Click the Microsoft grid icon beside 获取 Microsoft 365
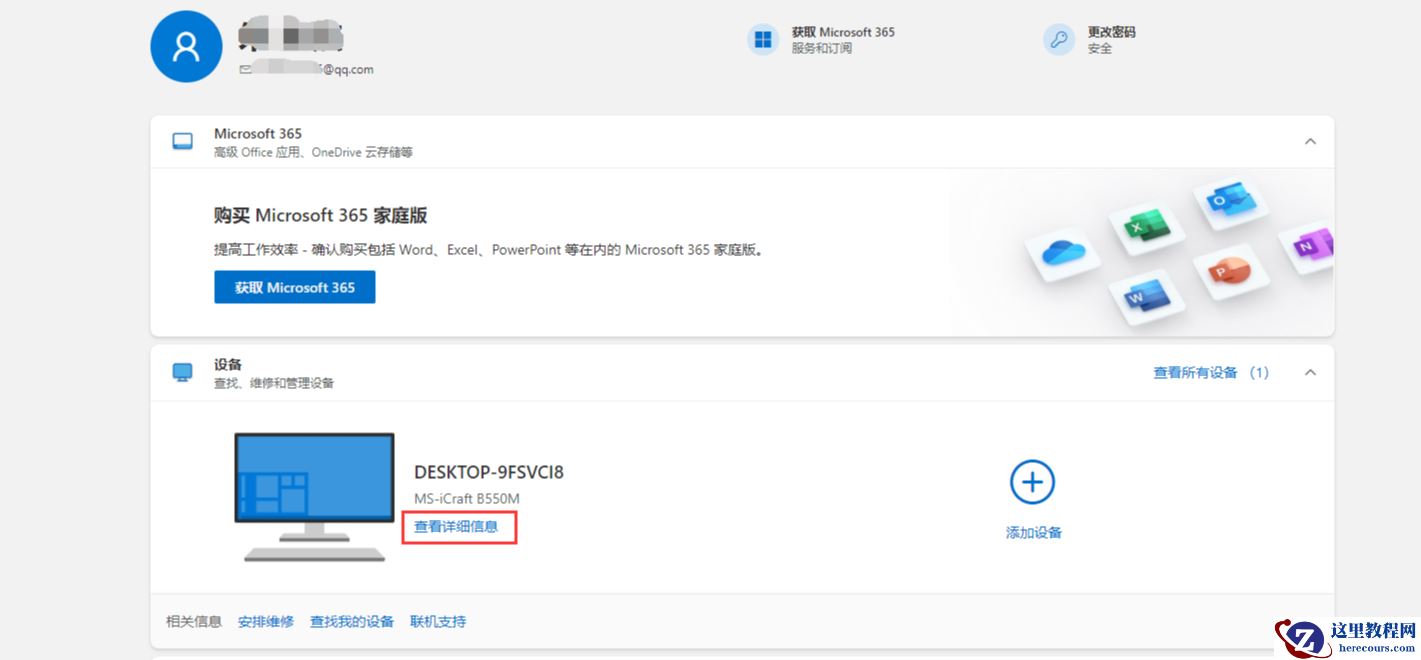 pos(763,39)
